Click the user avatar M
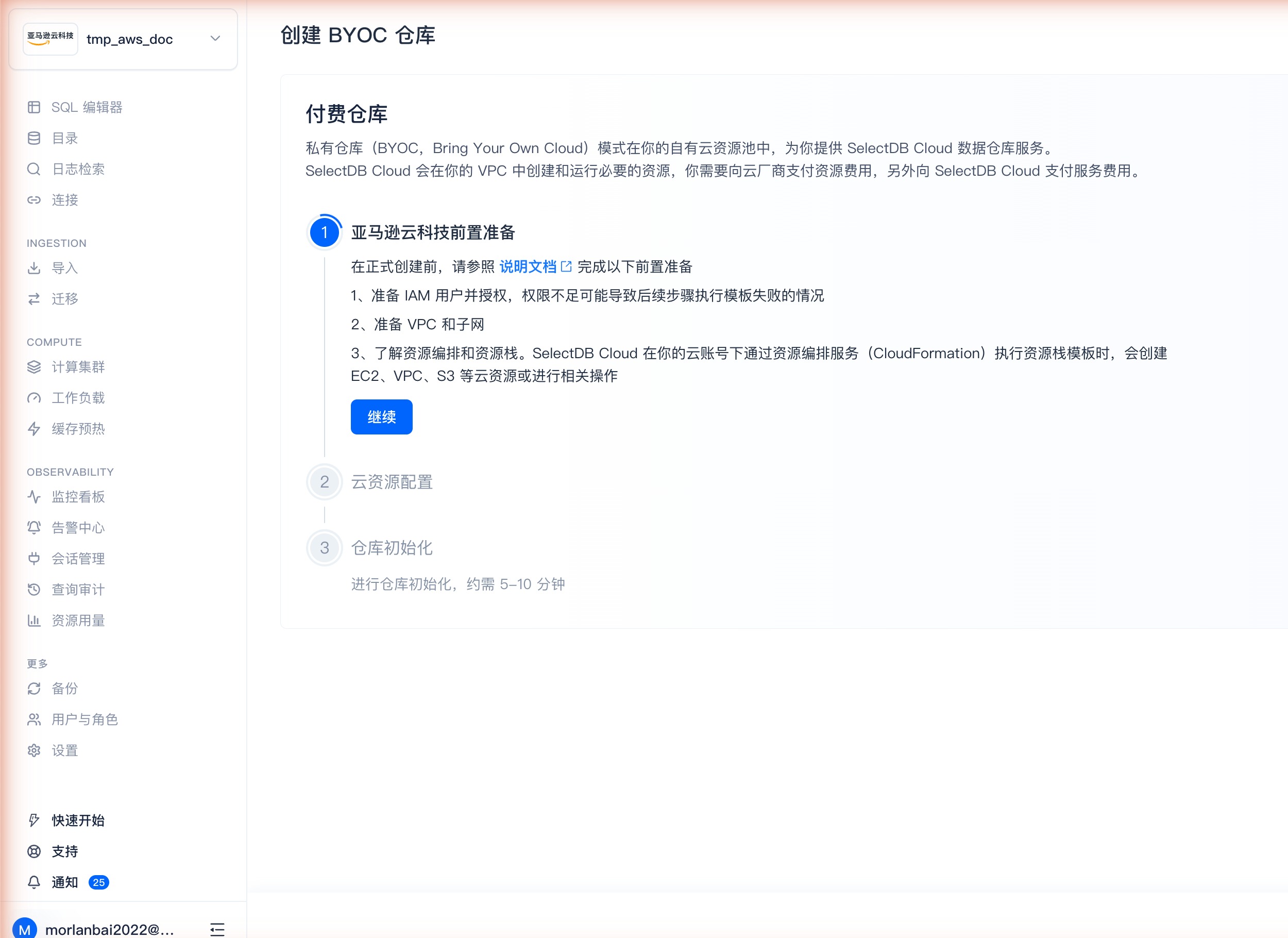1288x938 pixels. pyautogui.click(x=24, y=928)
